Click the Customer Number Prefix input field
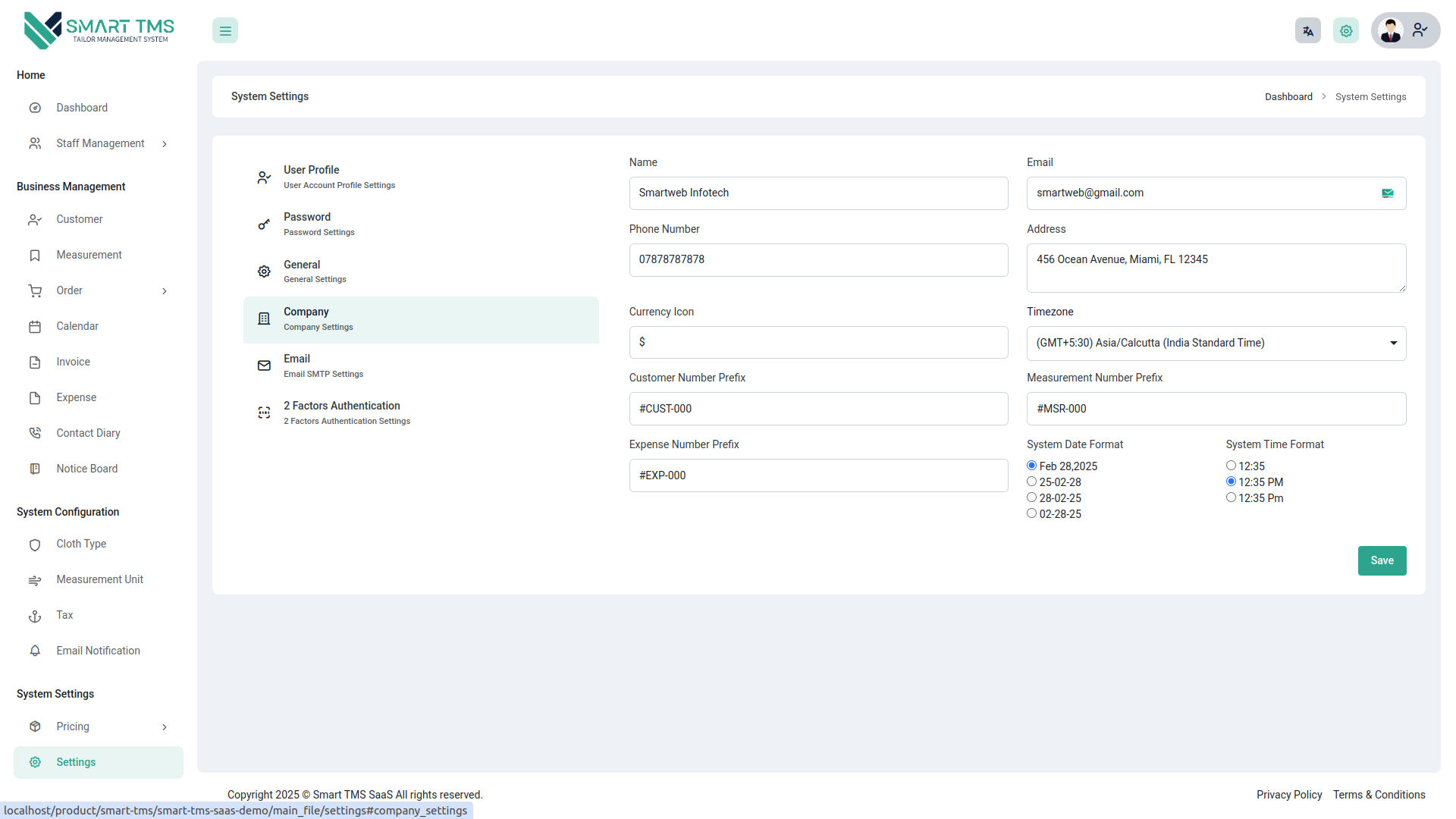1456x819 pixels. point(818,408)
